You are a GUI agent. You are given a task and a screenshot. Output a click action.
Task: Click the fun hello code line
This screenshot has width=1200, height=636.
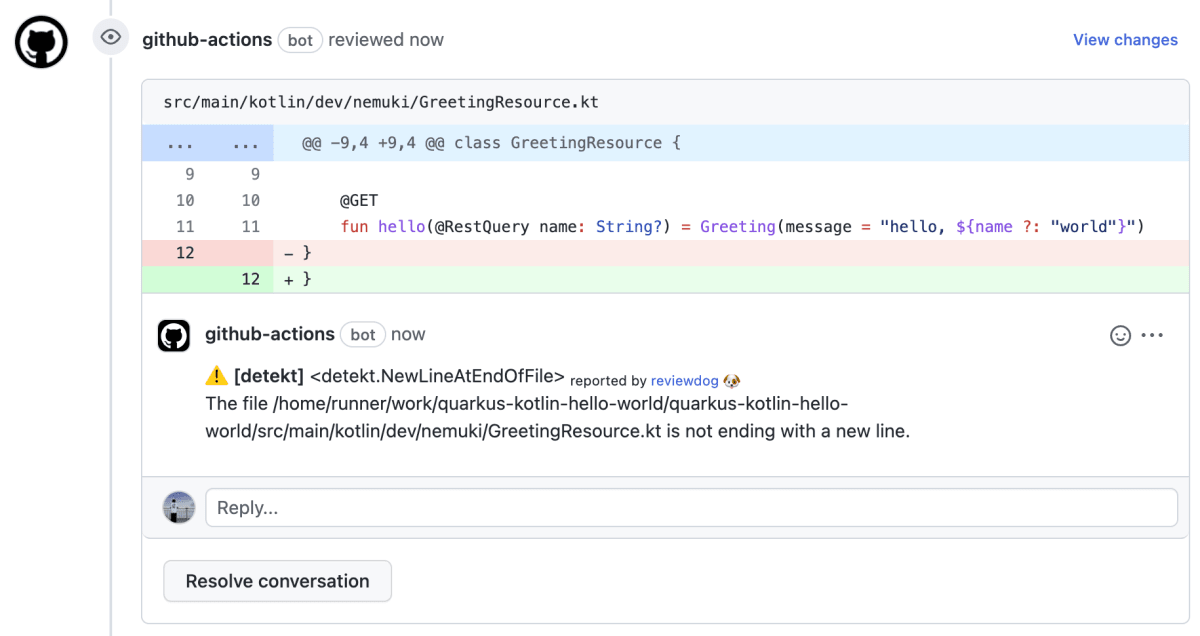(741, 226)
